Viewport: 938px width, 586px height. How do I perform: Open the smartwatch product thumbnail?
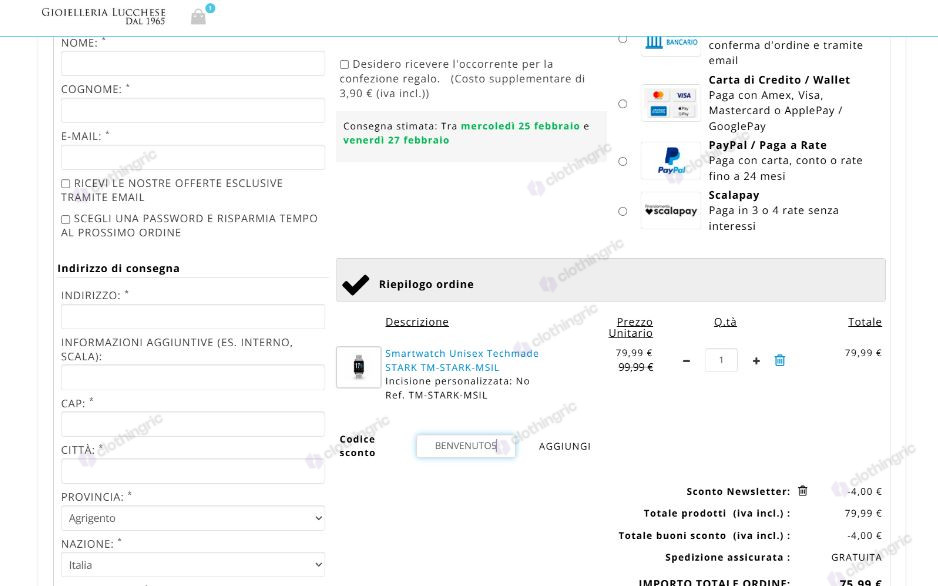358,367
